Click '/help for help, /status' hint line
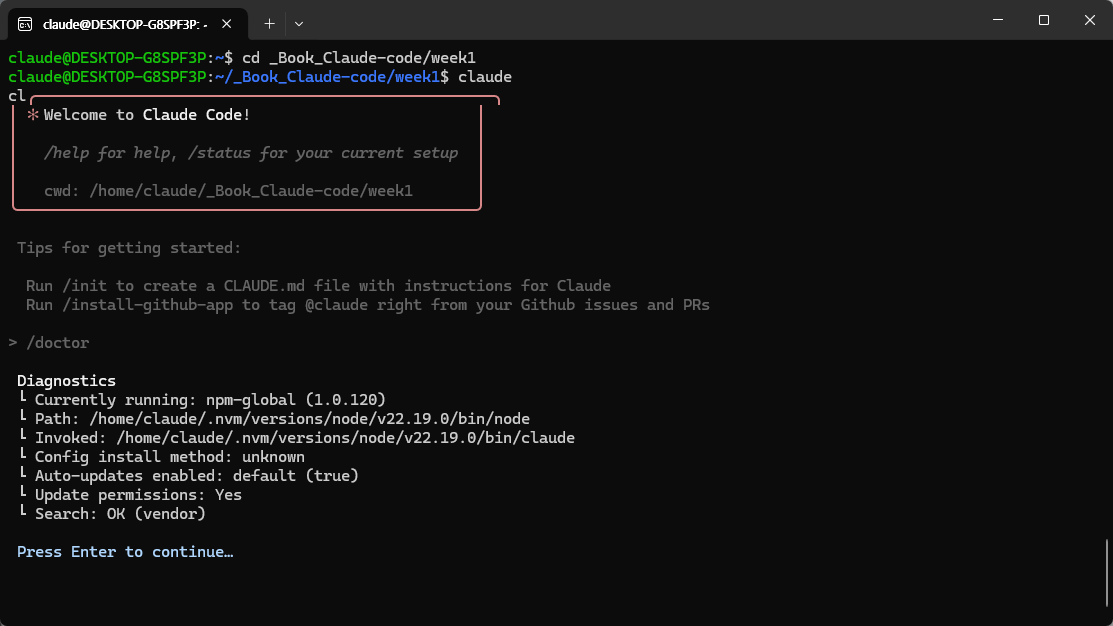Image resolution: width=1113 pixels, height=626 pixels. click(x=251, y=153)
